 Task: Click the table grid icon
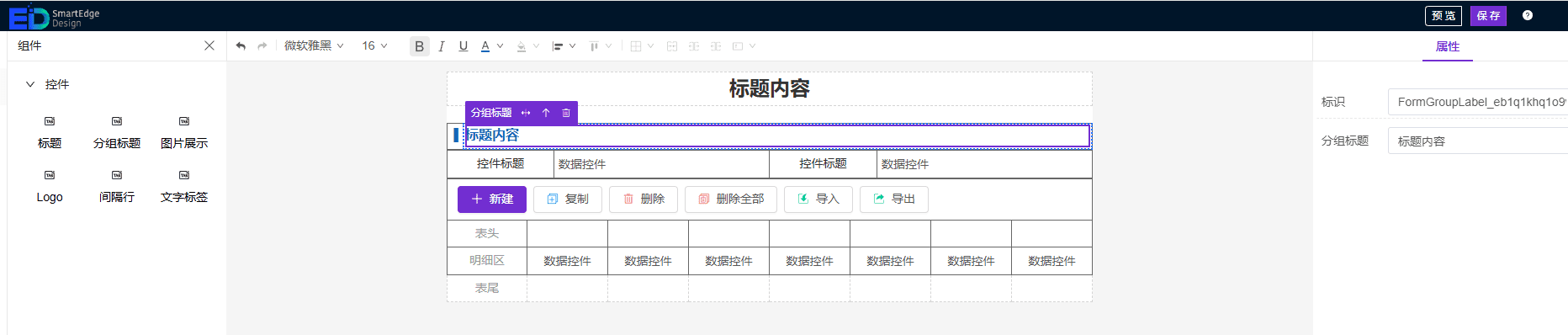pyautogui.click(x=636, y=46)
